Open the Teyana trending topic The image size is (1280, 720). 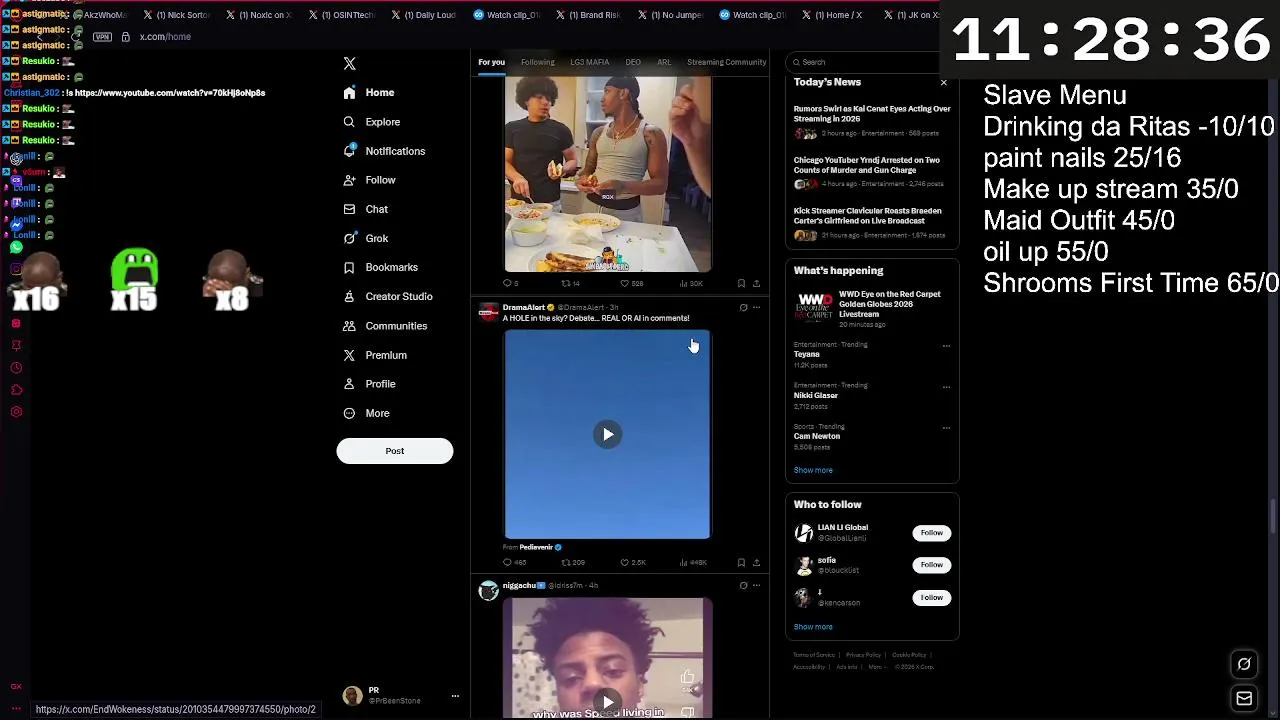807,354
